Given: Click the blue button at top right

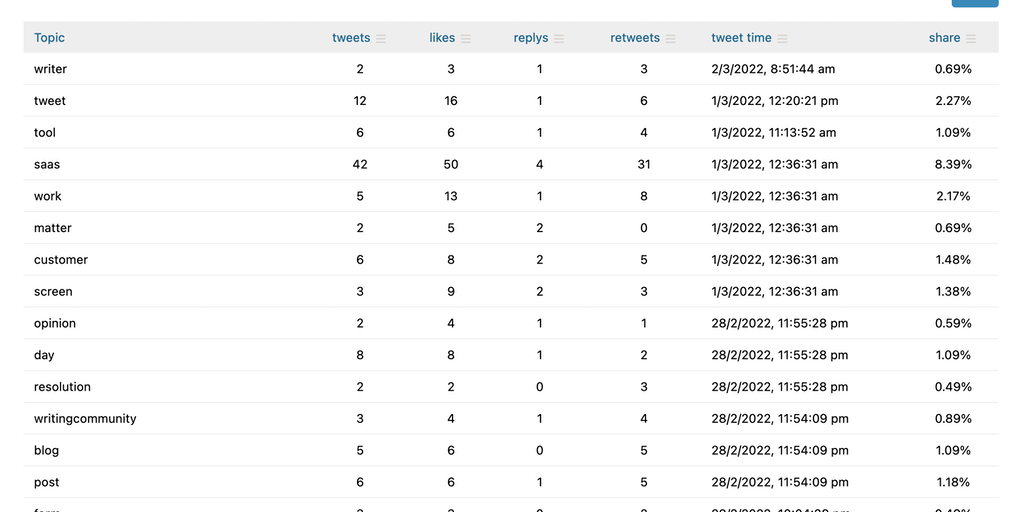Looking at the screenshot, I should point(974,4).
